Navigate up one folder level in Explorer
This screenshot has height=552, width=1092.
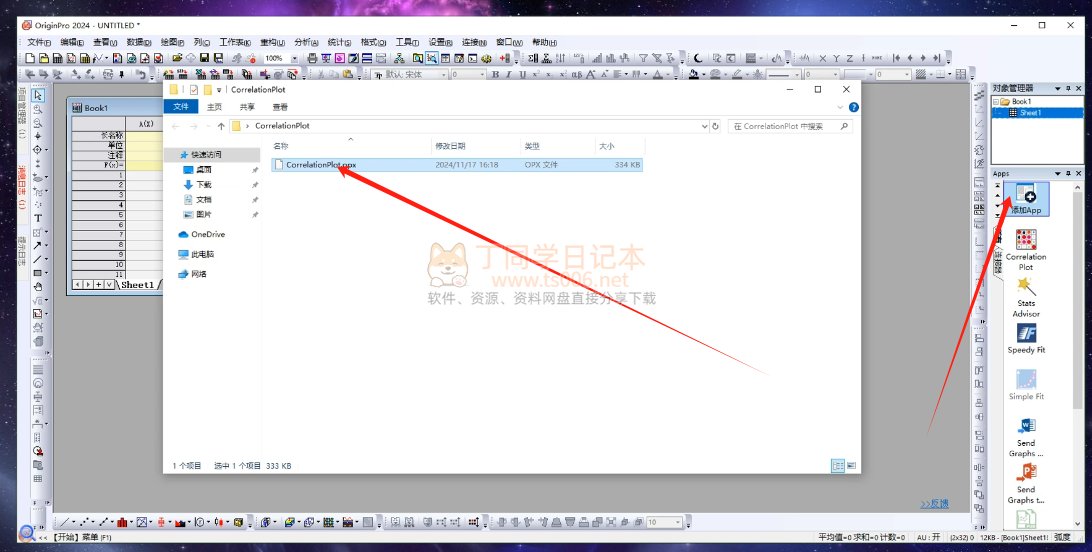click(221, 126)
